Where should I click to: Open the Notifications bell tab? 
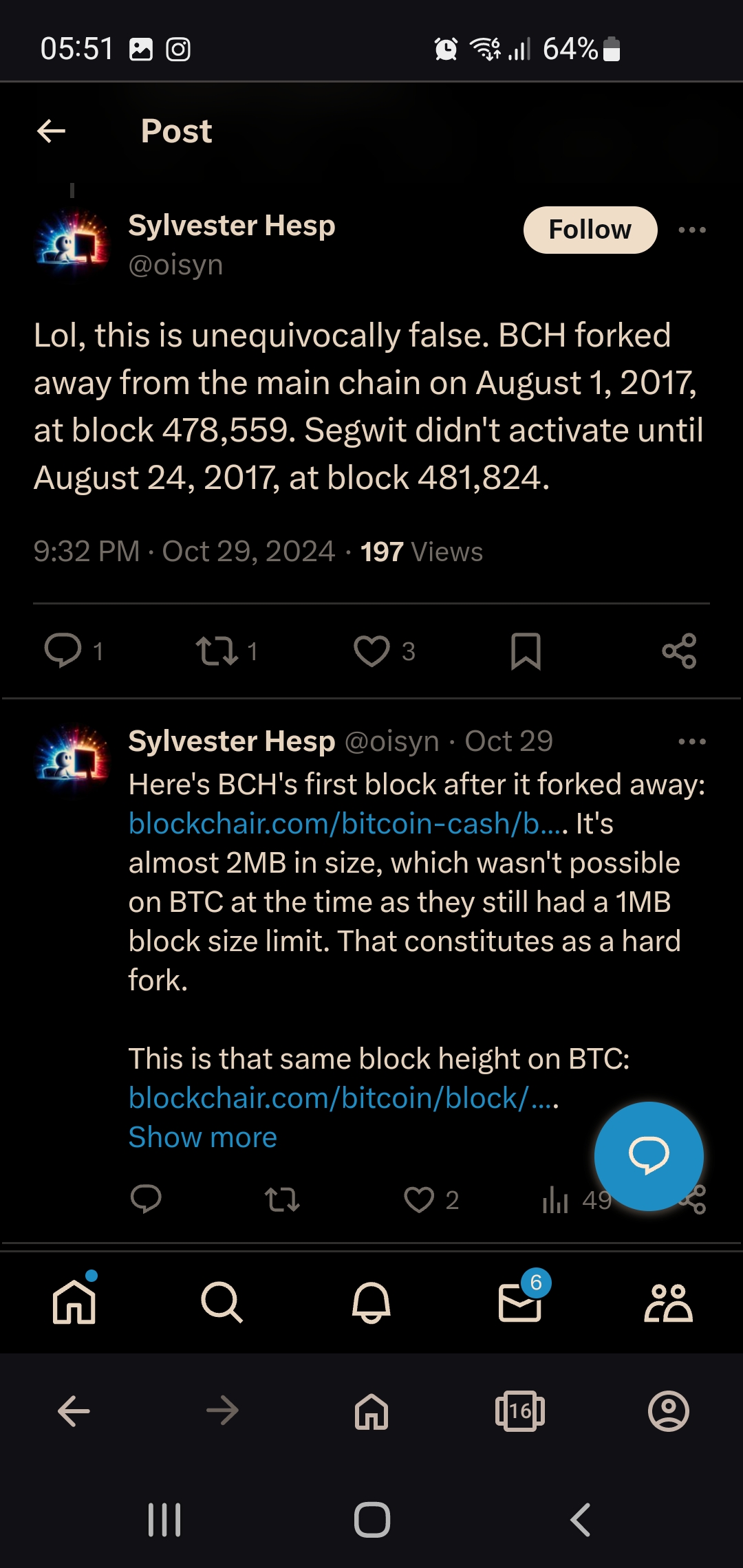371,1302
